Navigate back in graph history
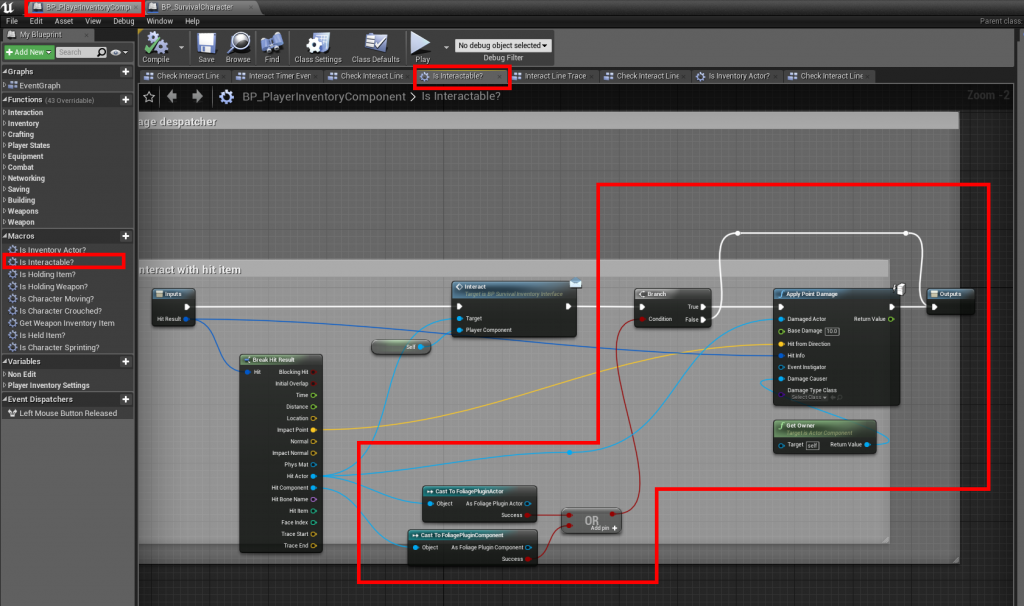Image resolution: width=1024 pixels, height=606 pixels. click(172, 97)
